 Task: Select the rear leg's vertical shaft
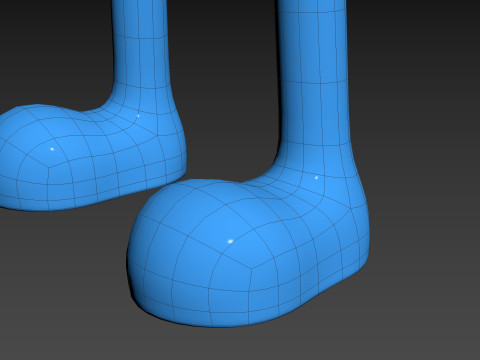pos(141,43)
